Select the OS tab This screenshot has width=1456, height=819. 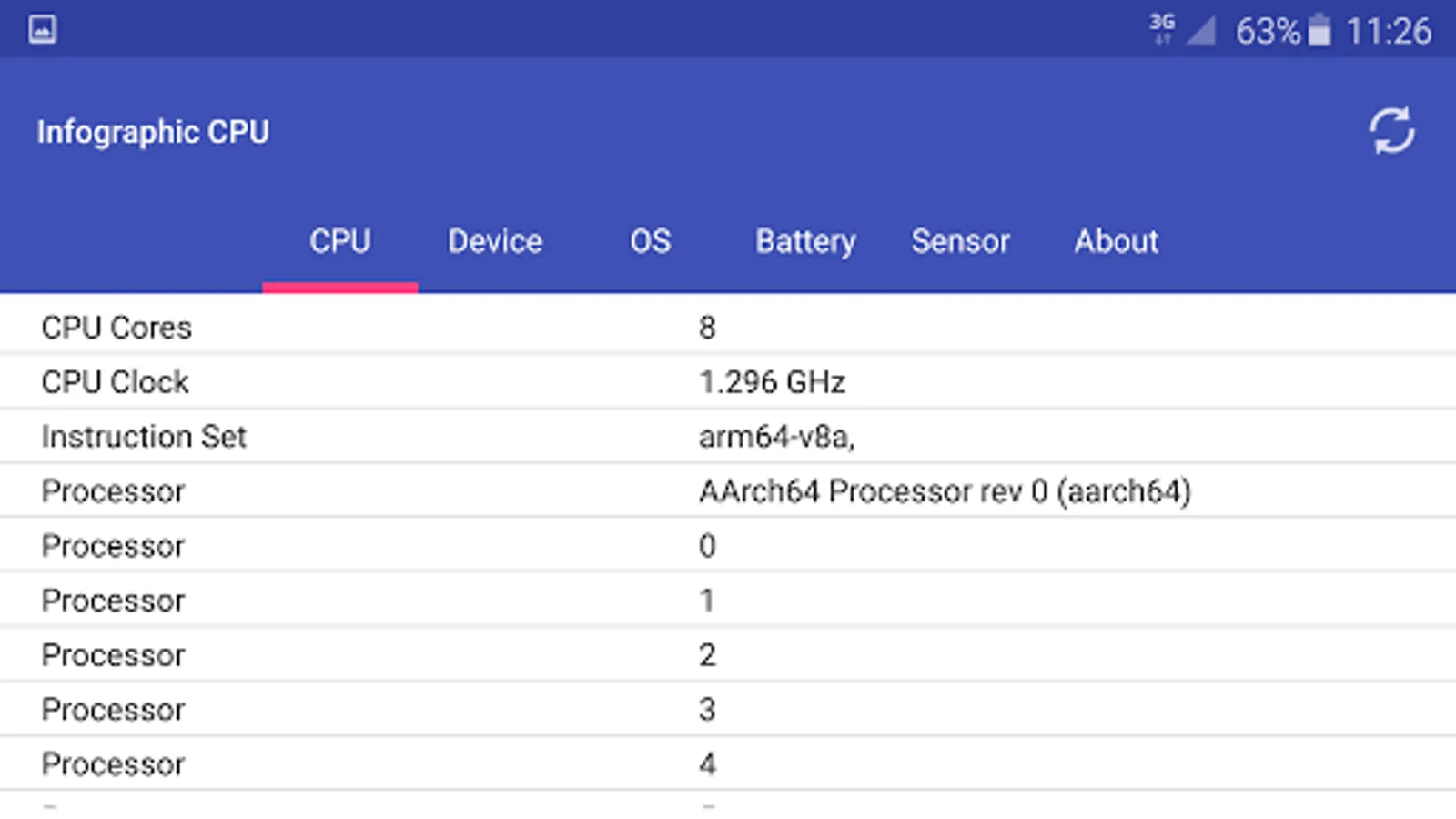651,242
